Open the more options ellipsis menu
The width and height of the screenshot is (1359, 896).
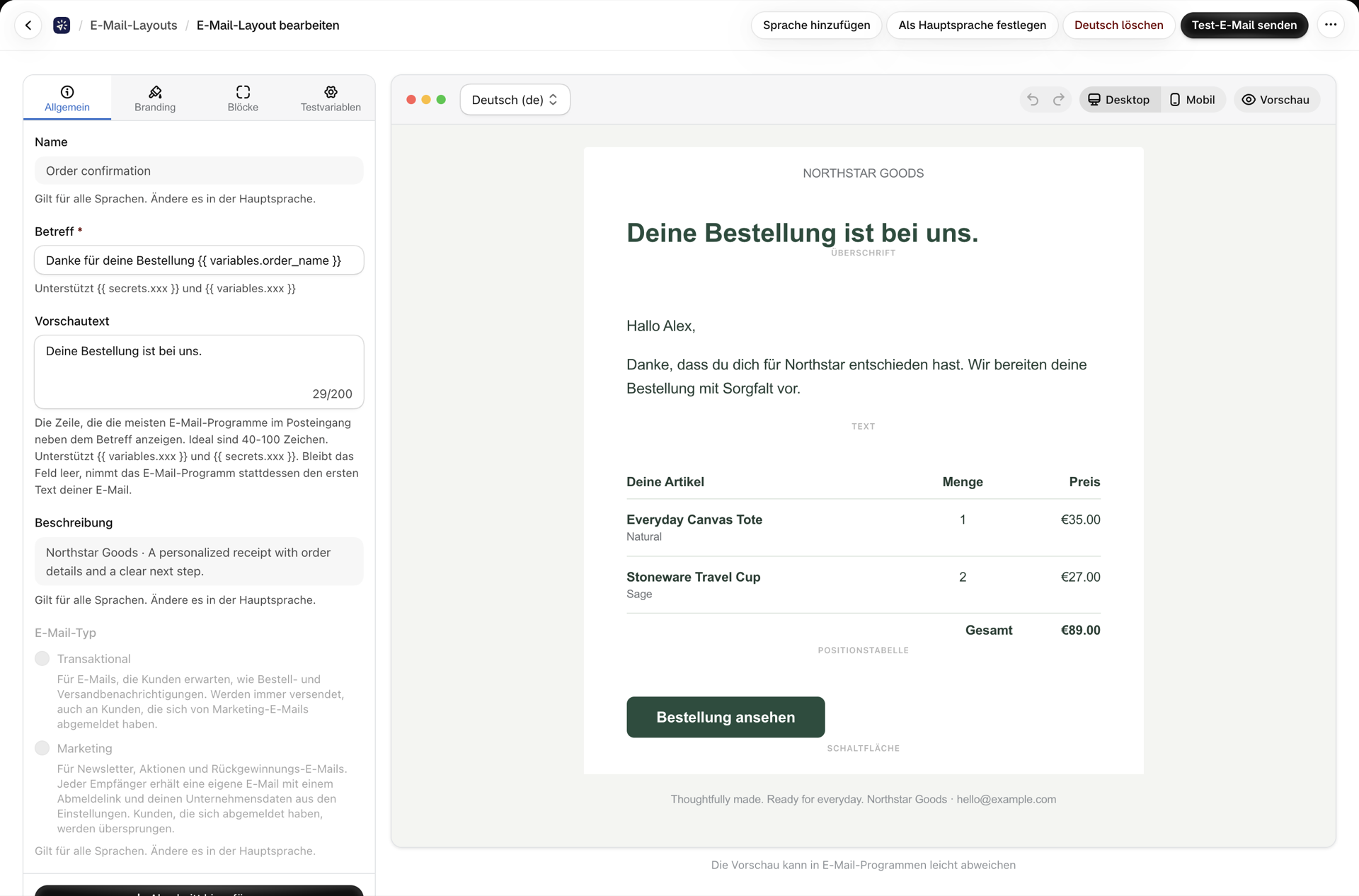(1331, 25)
